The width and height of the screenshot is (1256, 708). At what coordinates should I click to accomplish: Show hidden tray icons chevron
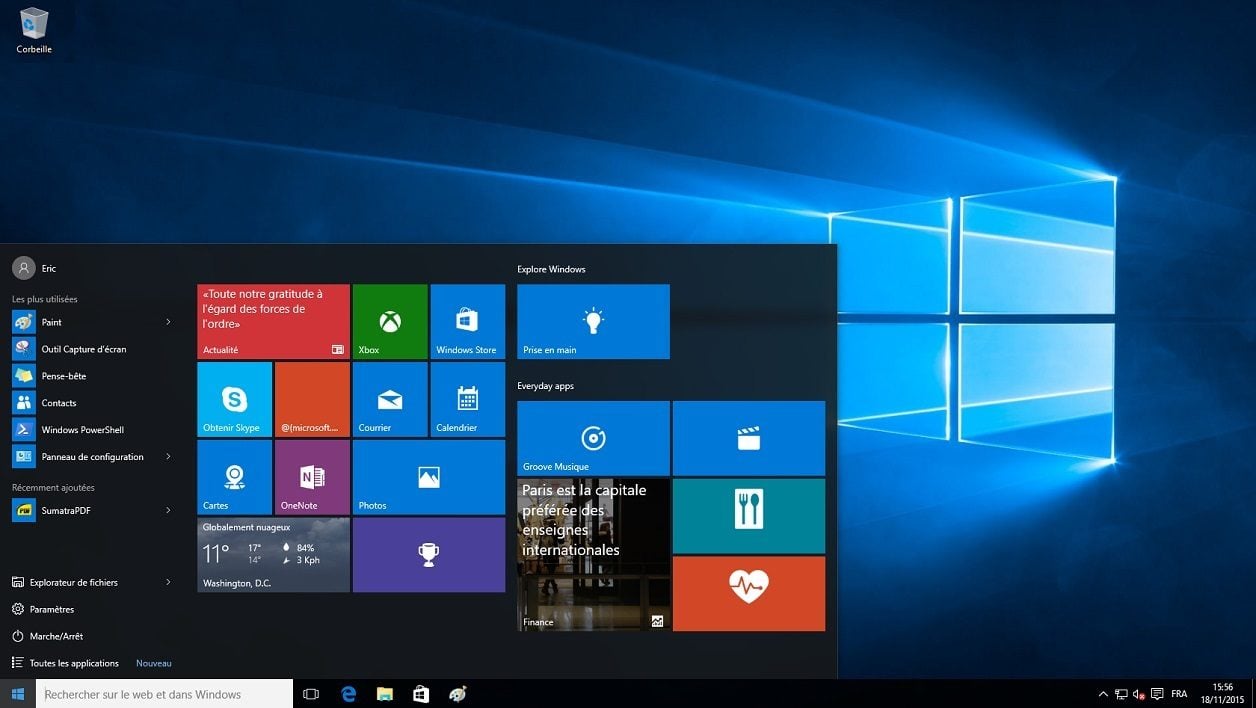pyautogui.click(x=1103, y=694)
